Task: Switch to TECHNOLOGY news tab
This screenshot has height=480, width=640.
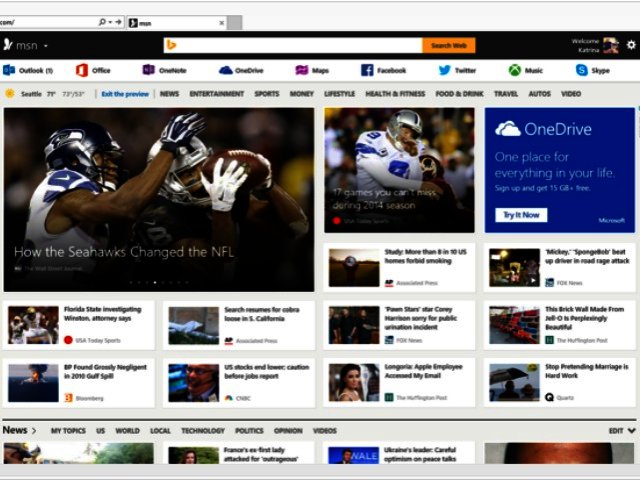Action: [x=203, y=431]
